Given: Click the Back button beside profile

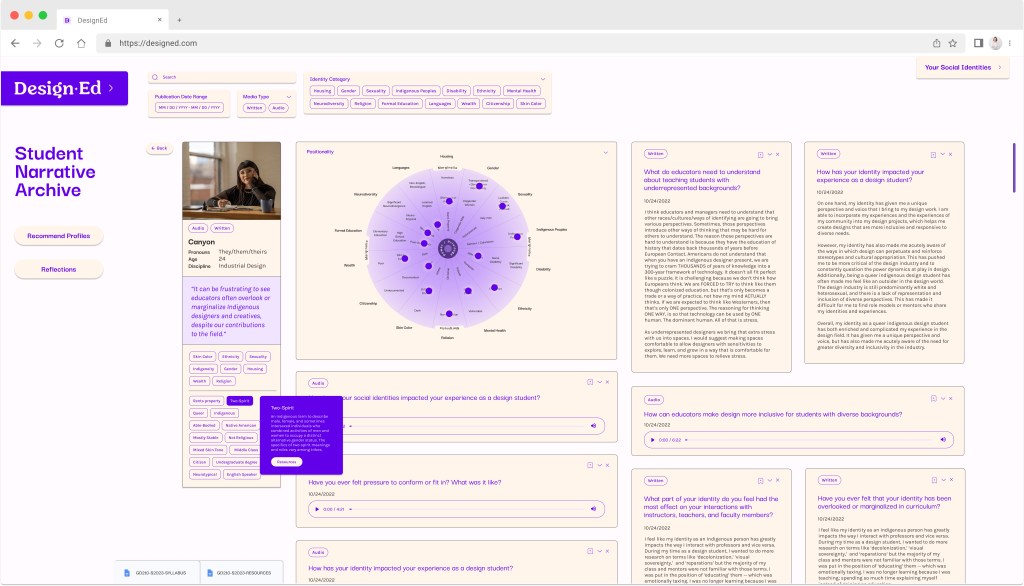Looking at the screenshot, I should 159,148.
